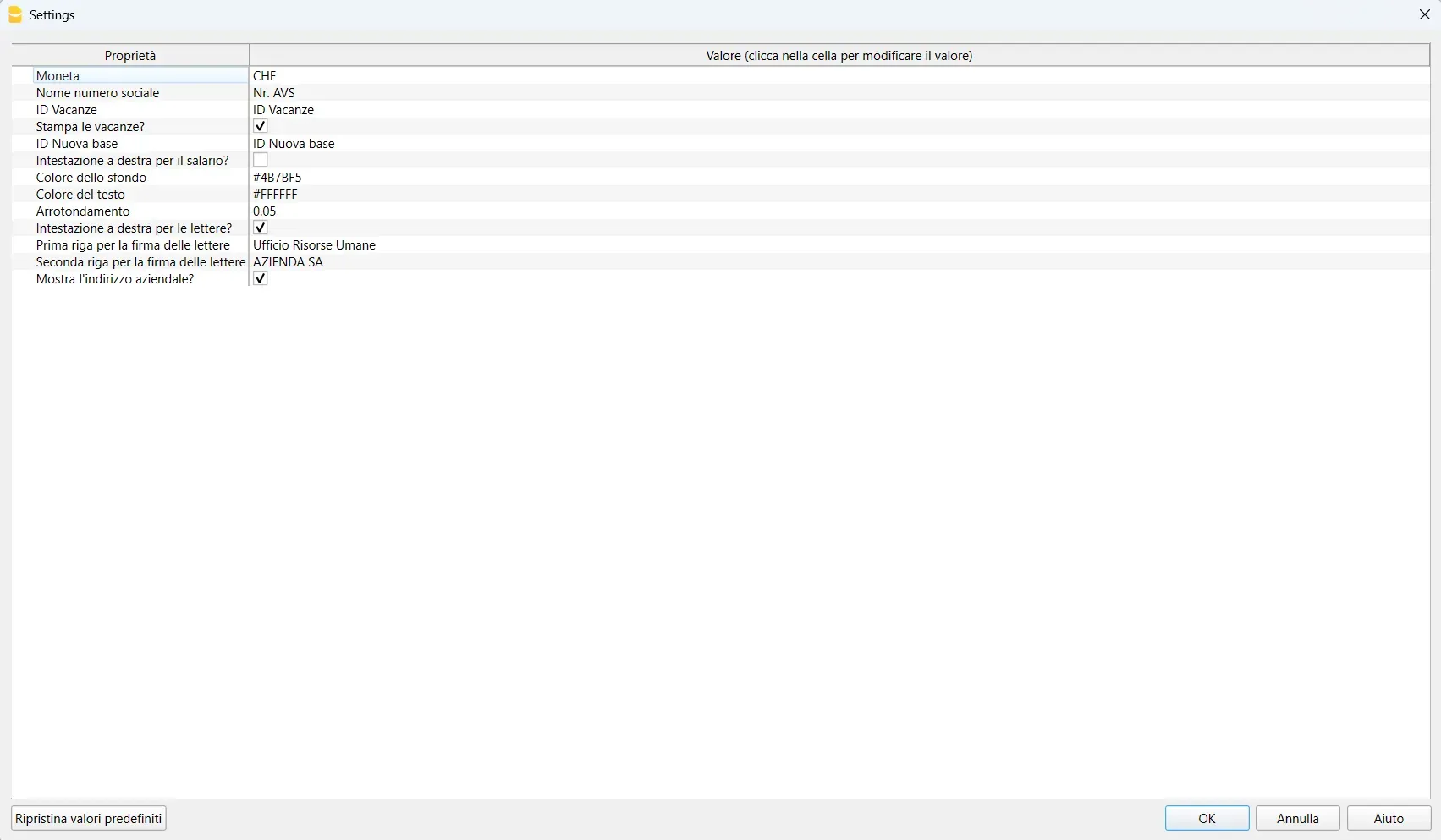1441x840 pixels.
Task: Edit the 'Nr. AVS' value cell
Action: tap(274, 93)
